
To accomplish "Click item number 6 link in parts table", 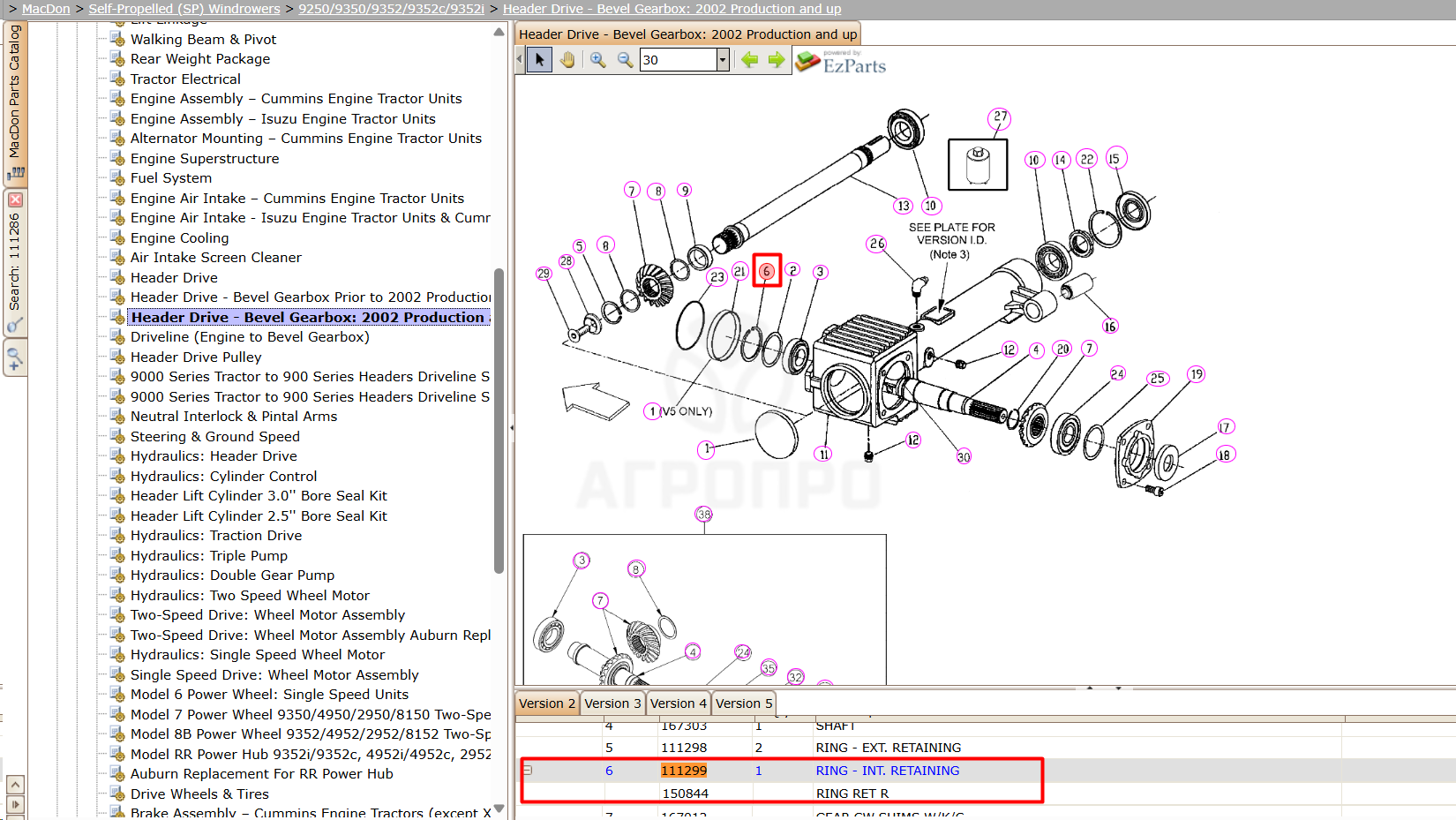I will coord(609,771).
